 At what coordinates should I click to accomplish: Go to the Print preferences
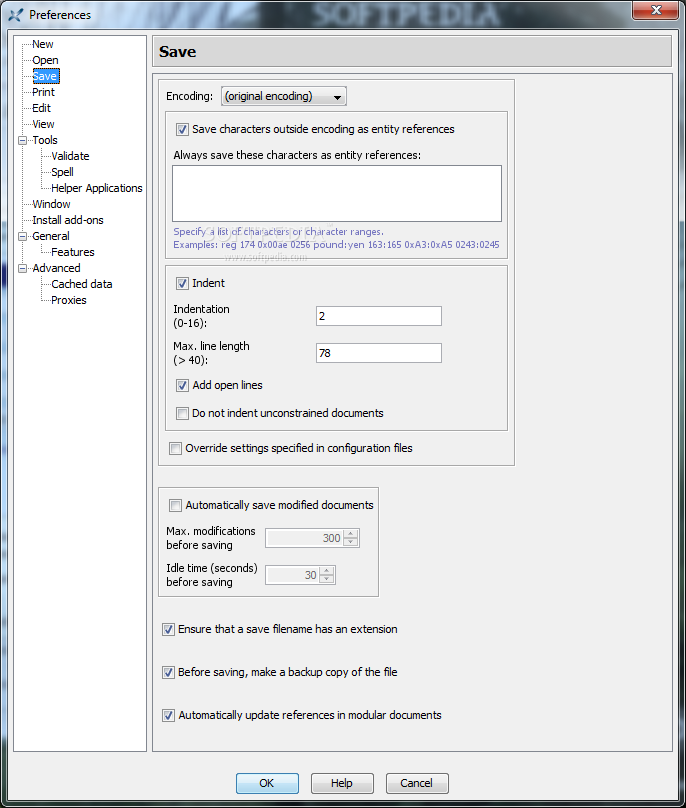tap(43, 92)
